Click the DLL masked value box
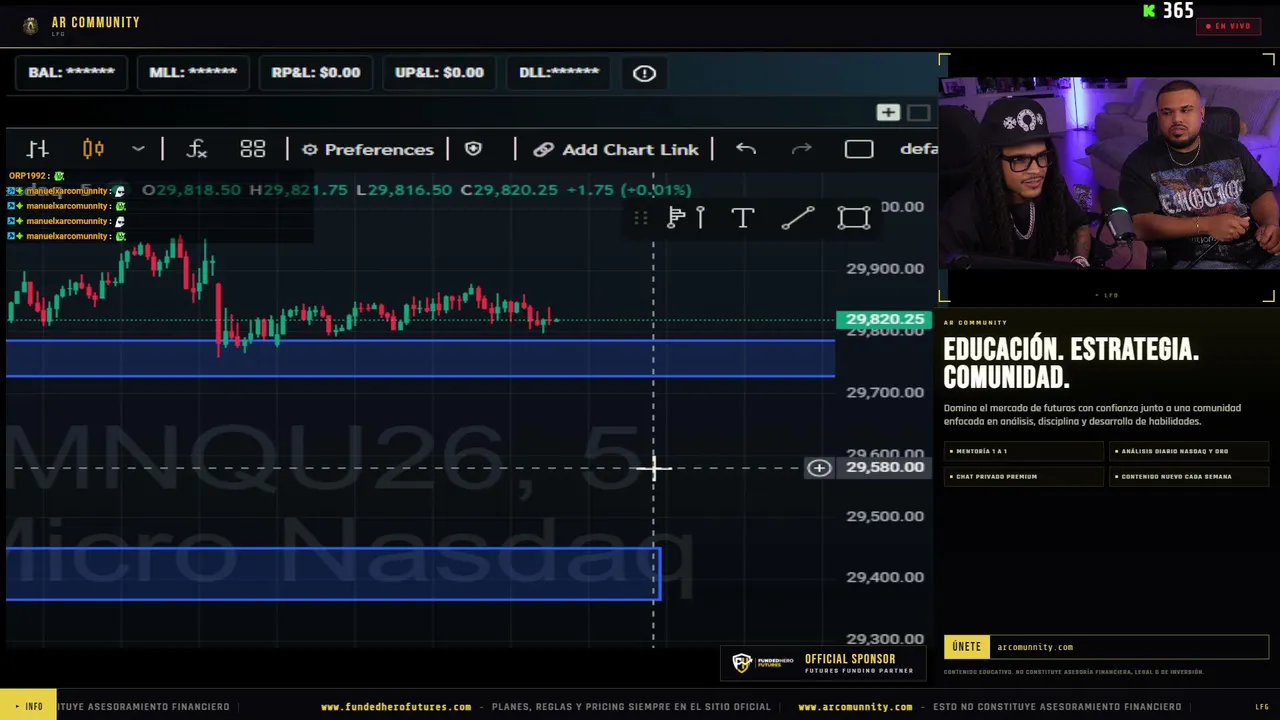 click(x=559, y=72)
